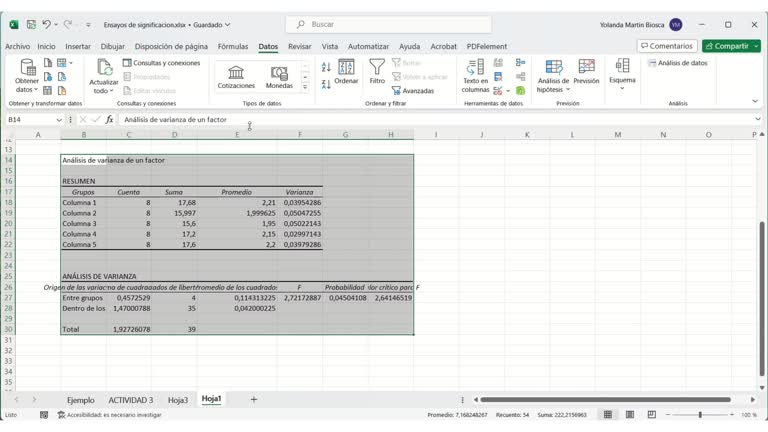Open the file name Guardado dropdown
Screen dimensions: 768x432
(x=227, y=24)
